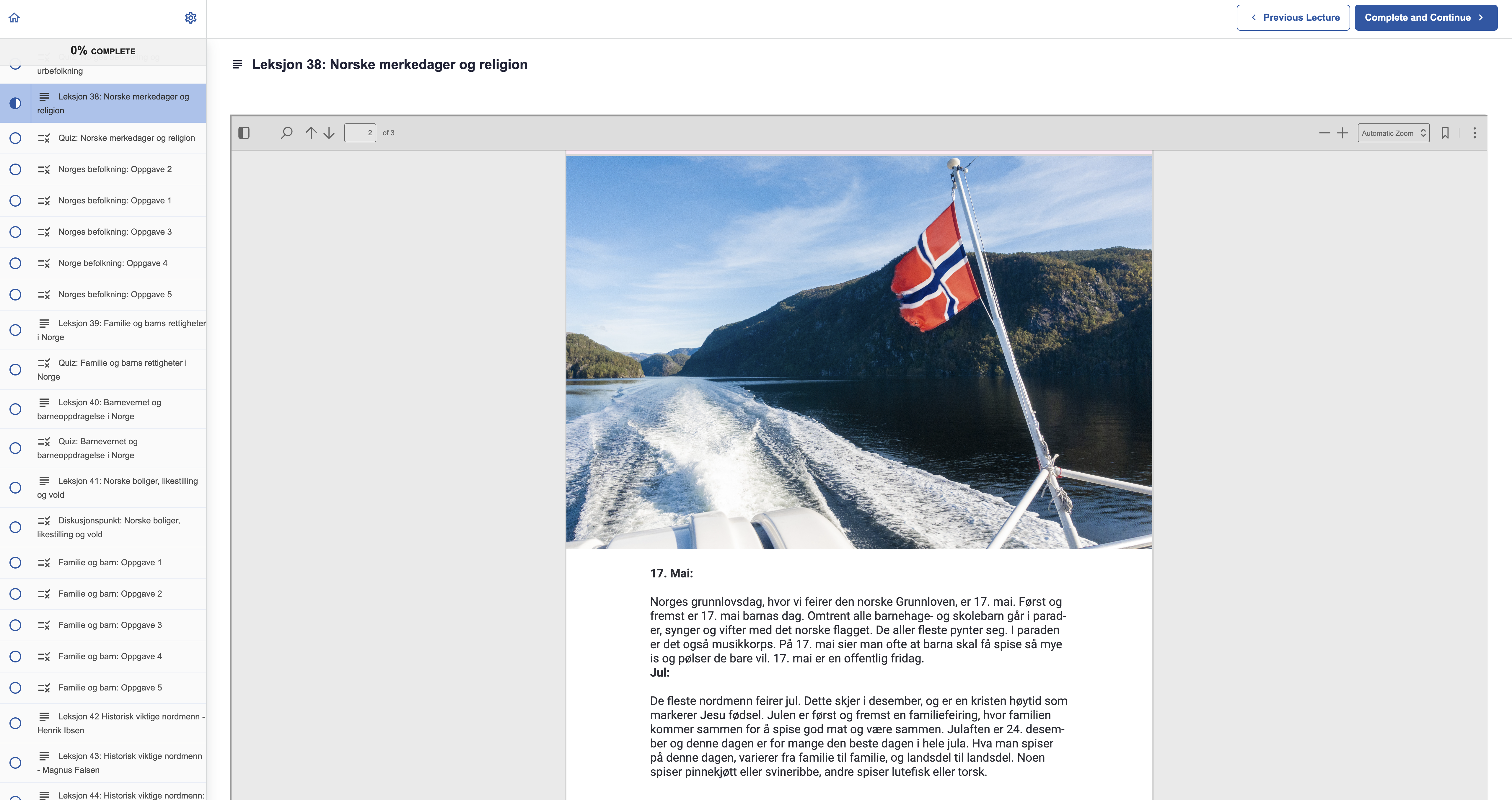The width and height of the screenshot is (1512, 800).
Task: Click the Norwegian flag photo in PDF
Action: [859, 352]
